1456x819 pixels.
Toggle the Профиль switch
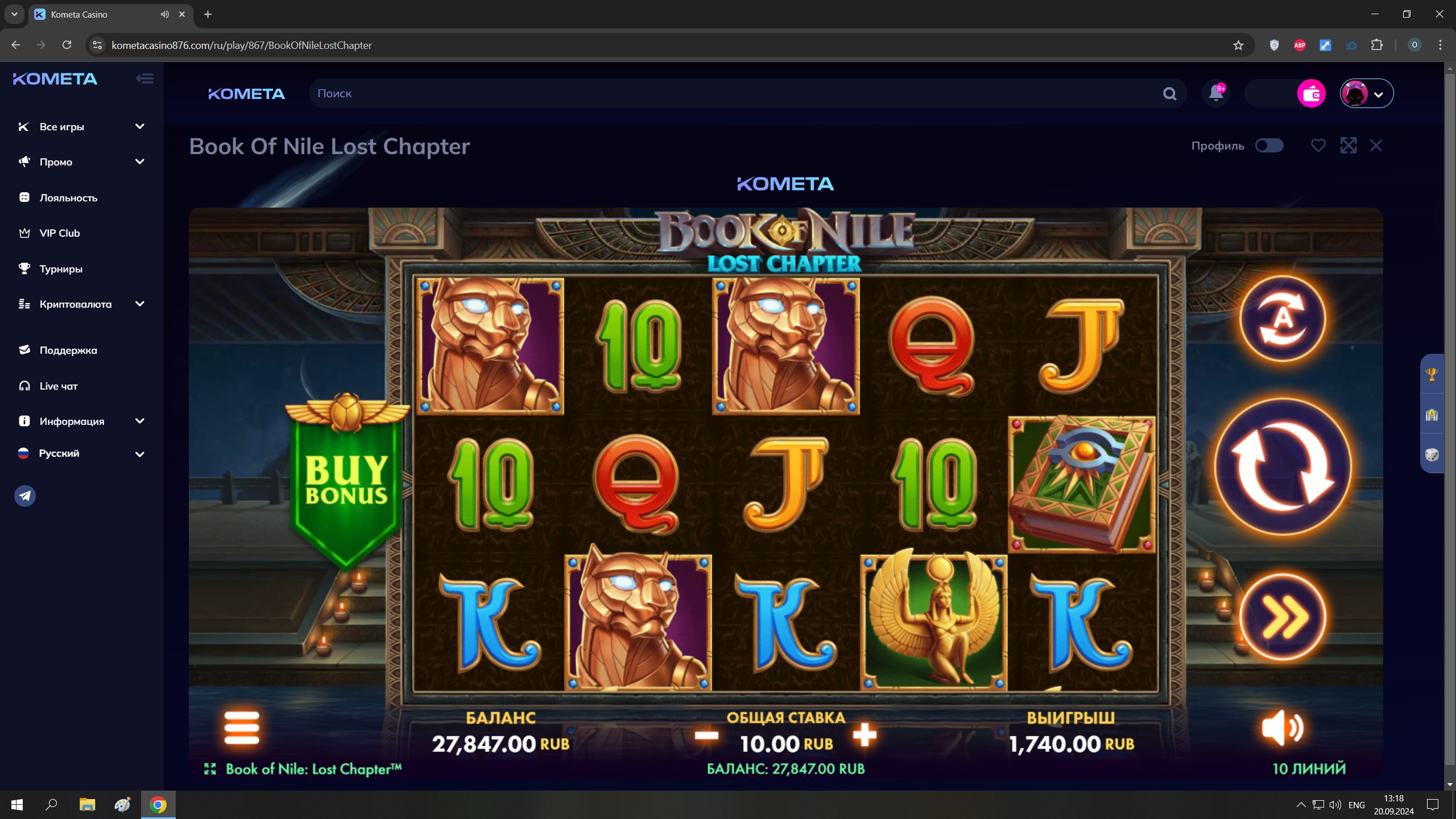(x=1269, y=146)
